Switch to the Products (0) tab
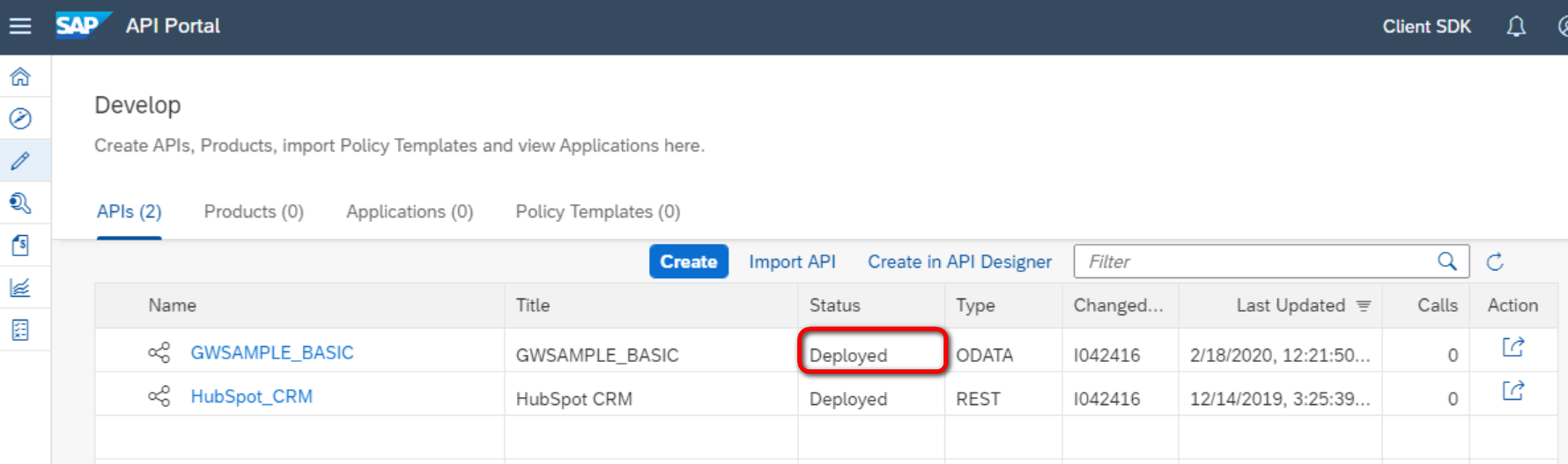This screenshot has width=1568, height=464. [x=254, y=212]
